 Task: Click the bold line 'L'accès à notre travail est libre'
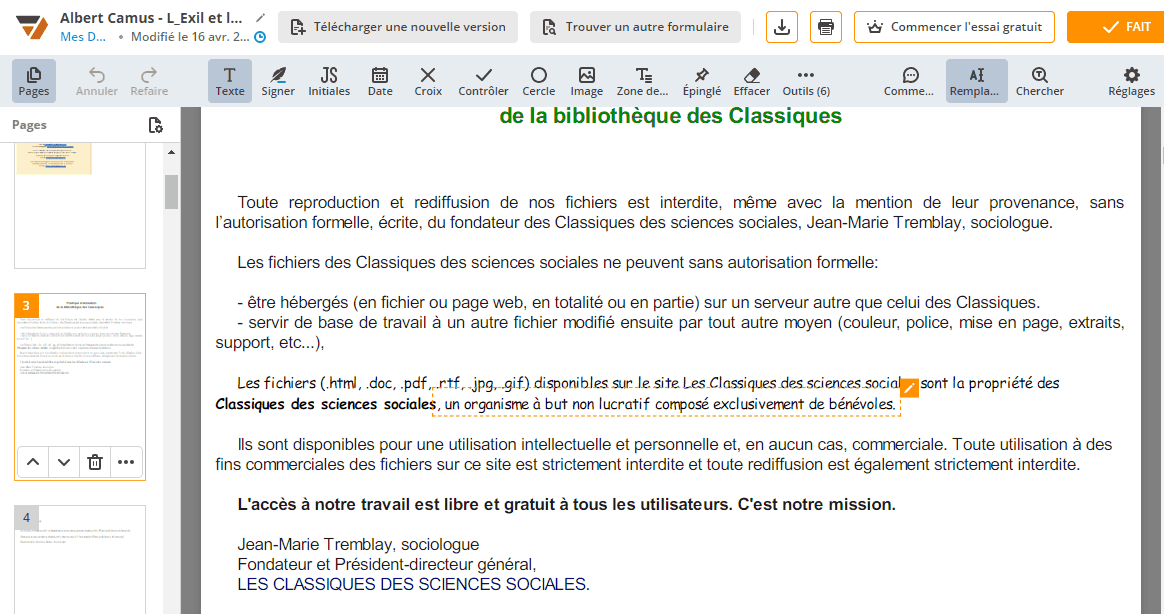(566, 504)
